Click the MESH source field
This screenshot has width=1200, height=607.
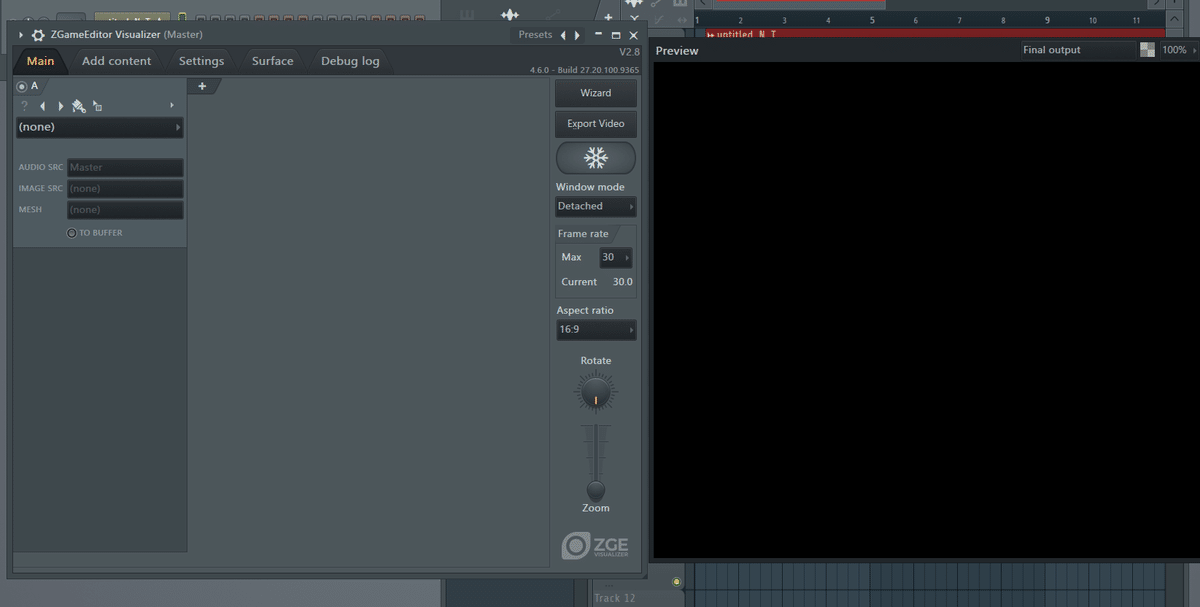pos(125,209)
